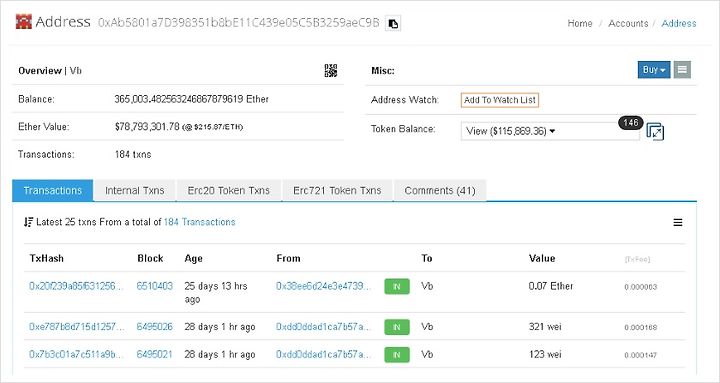This screenshot has width=720, height=383.
Task: Open transaction hash 0xe787b8d715d1257
Action: (76, 327)
